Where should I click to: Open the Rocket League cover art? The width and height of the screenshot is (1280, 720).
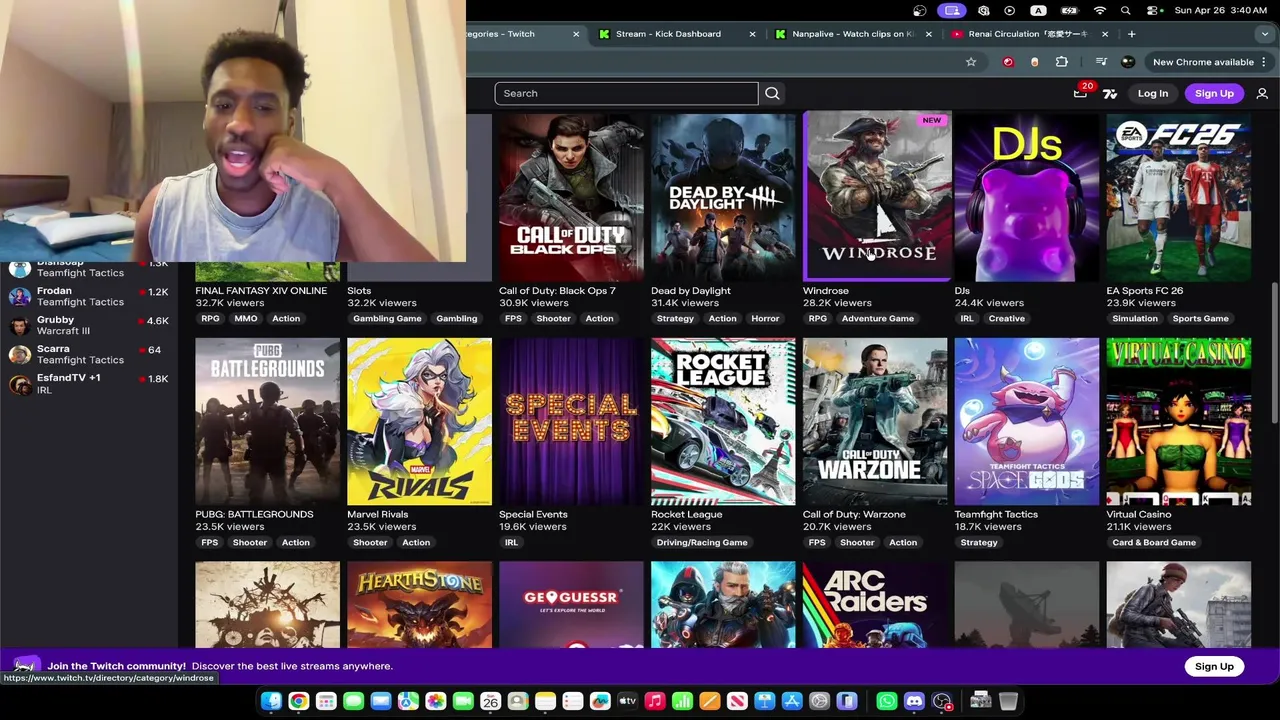click(723, 422)
